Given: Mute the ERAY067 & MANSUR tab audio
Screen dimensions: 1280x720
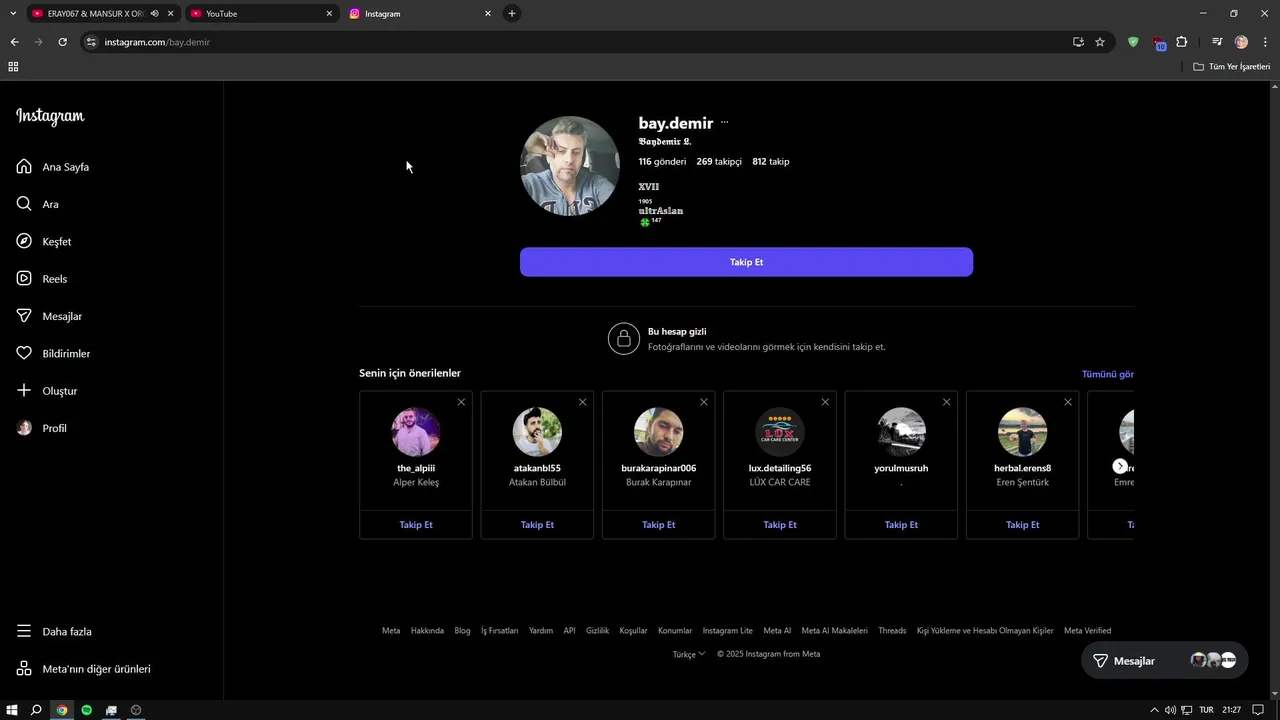Looking at the screenshot, I should click(x=154, y=14).
